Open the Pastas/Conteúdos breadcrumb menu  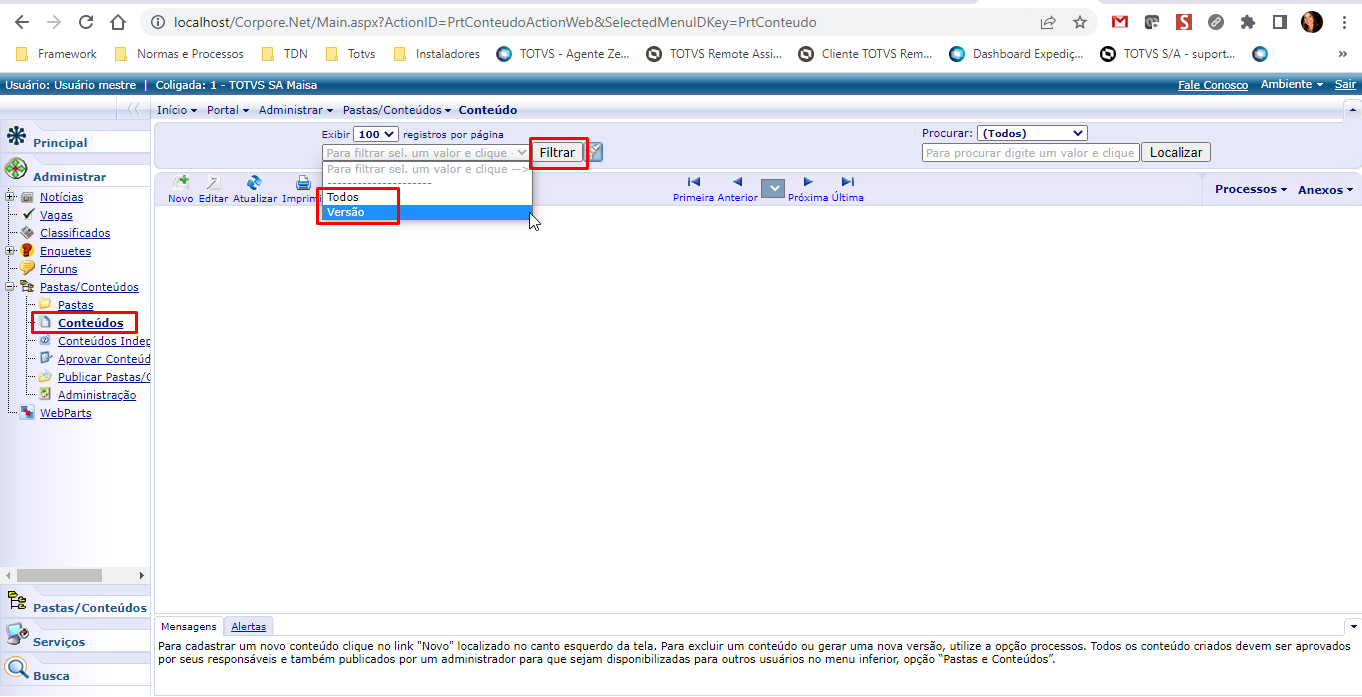click(397, 110)
